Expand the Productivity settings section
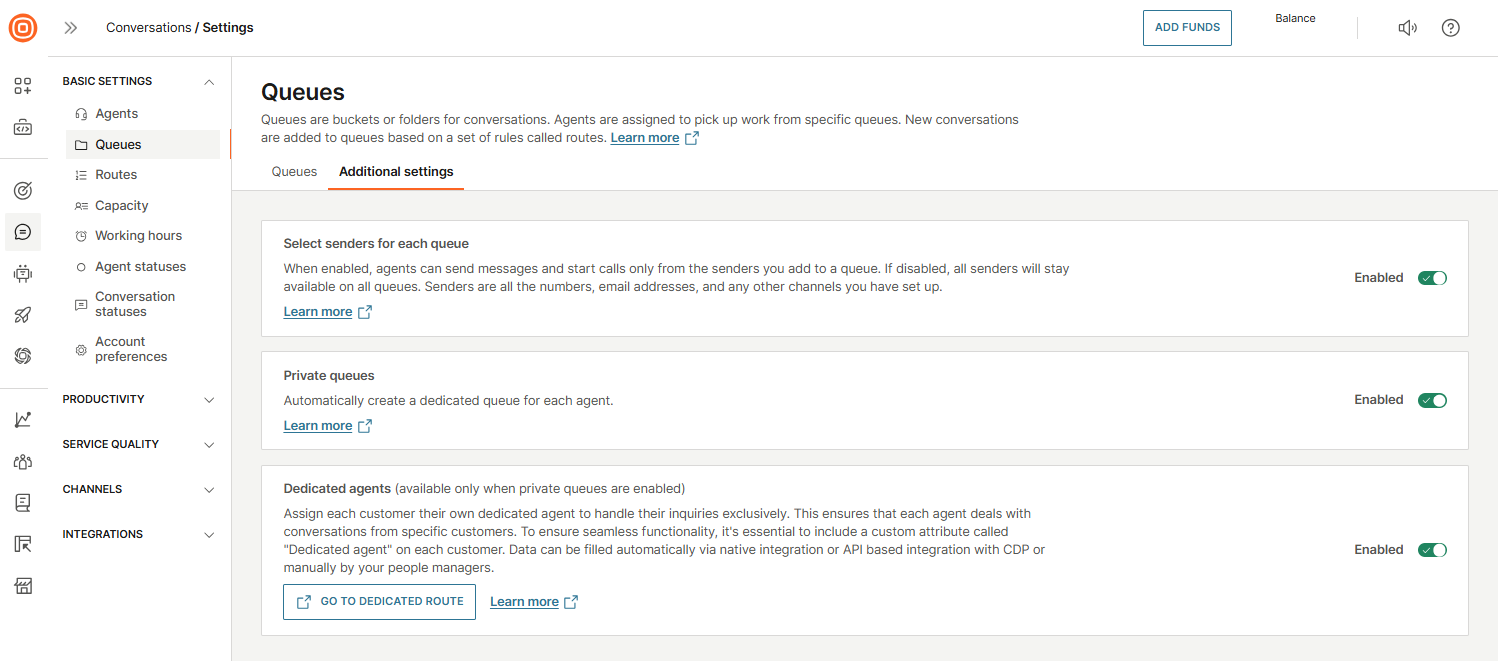The image size is (1498, 661). 139,400
